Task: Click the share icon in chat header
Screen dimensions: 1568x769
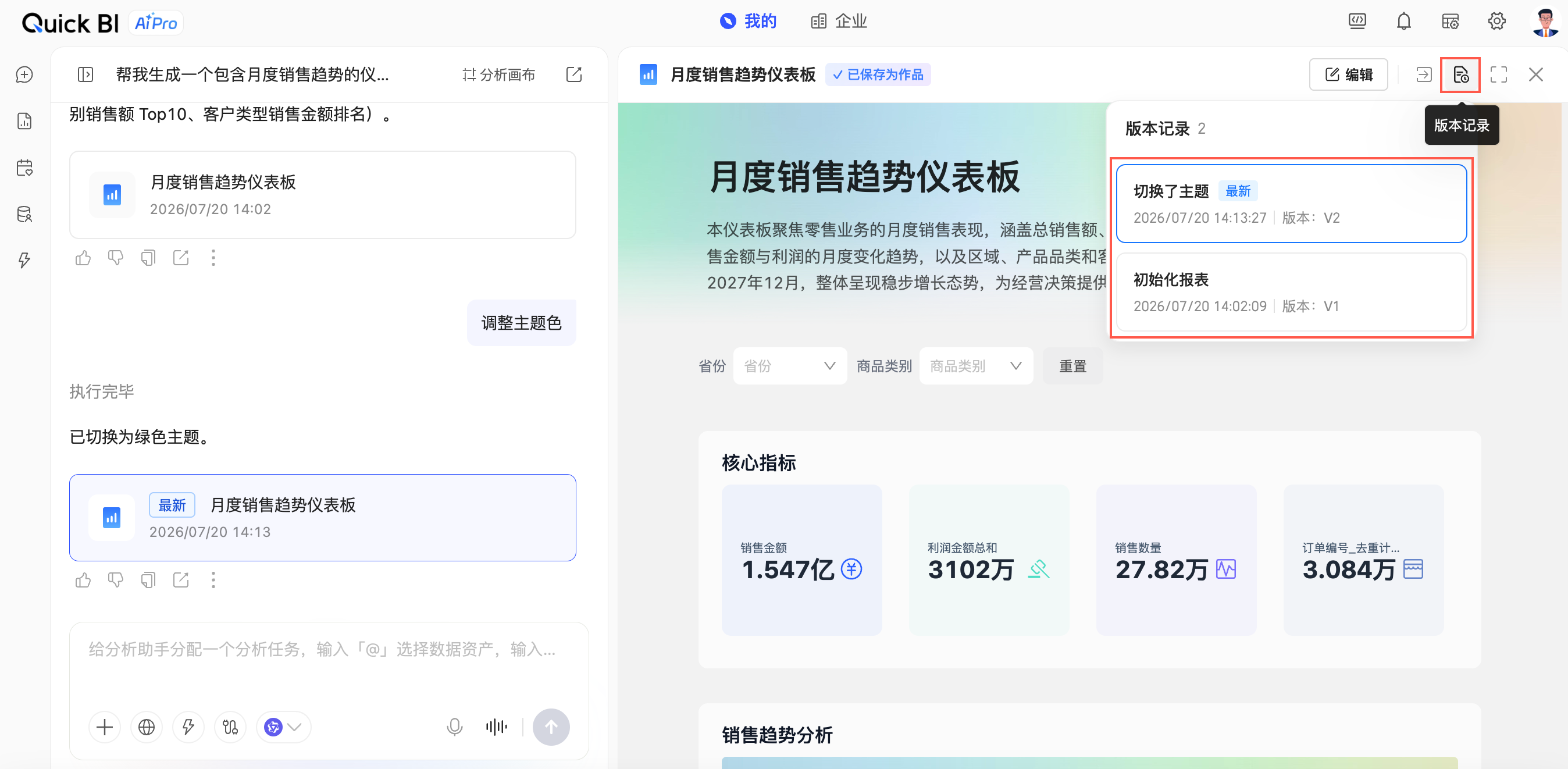Action: point(574,74)
